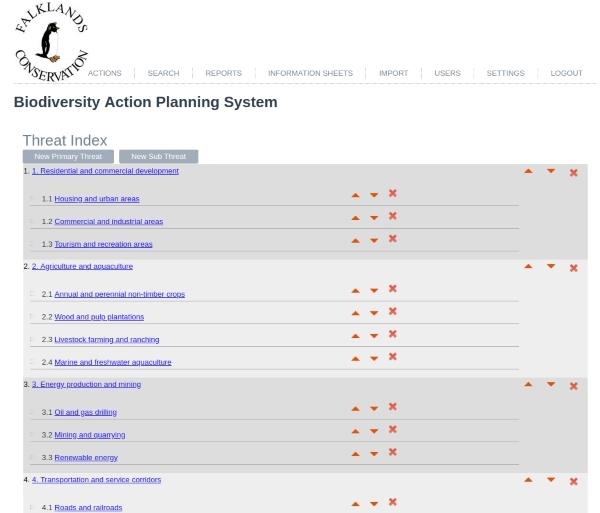Image resolution: width=600 pixels, height=513 pixels.
Task: Delete the Tourism and recreation areas sub-threat
Action: 393,238
